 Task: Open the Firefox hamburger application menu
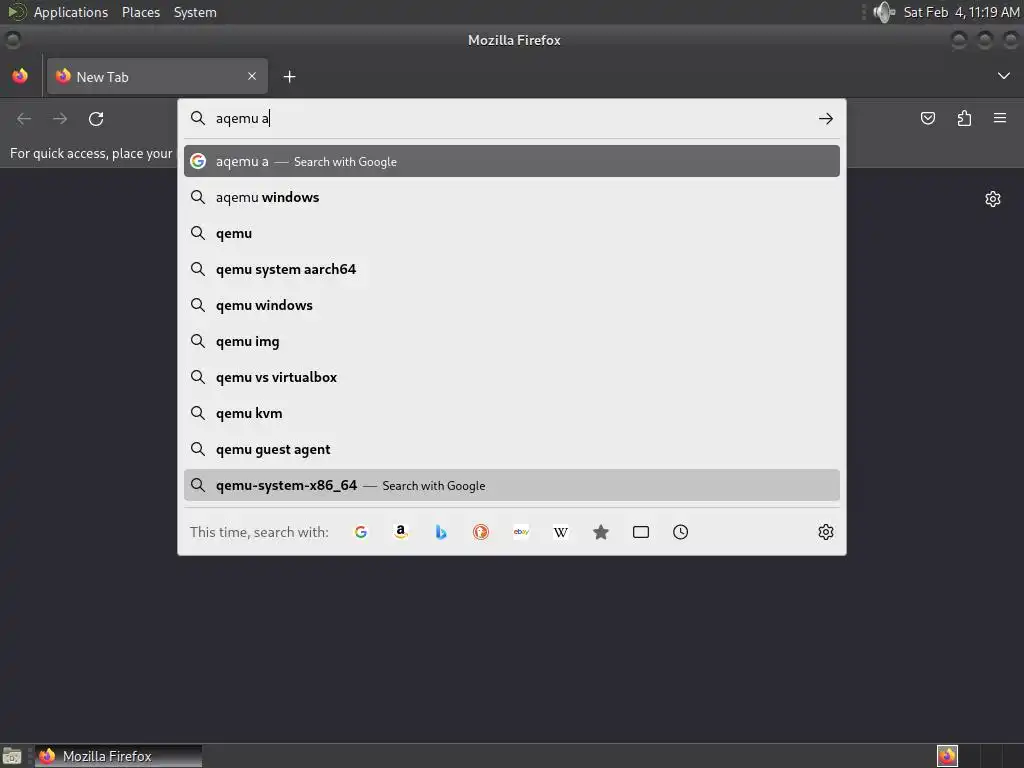[x=1000, y=118]
